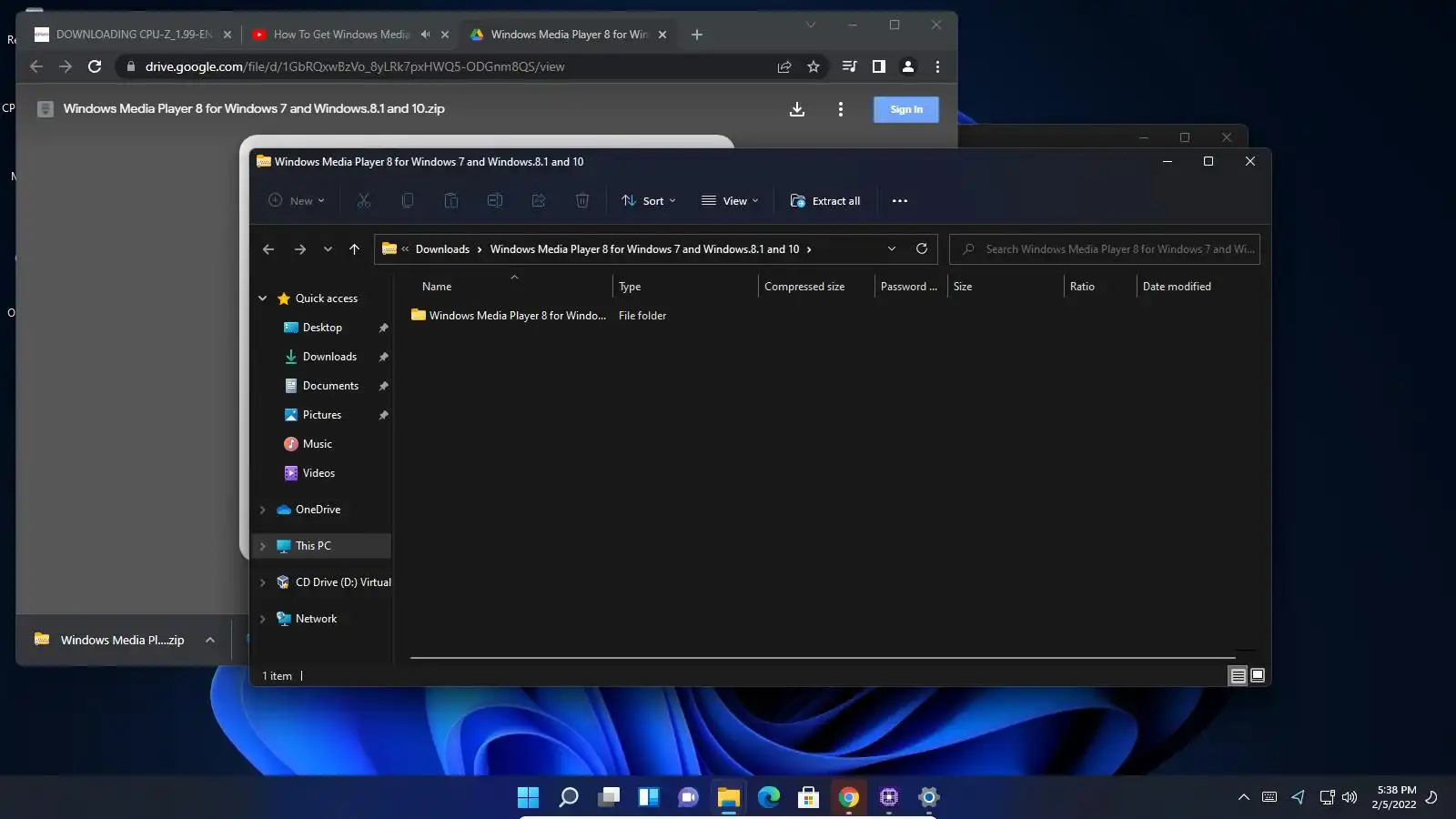
Task: Open a new Chrome tab
Action: (x=697, y=35)
